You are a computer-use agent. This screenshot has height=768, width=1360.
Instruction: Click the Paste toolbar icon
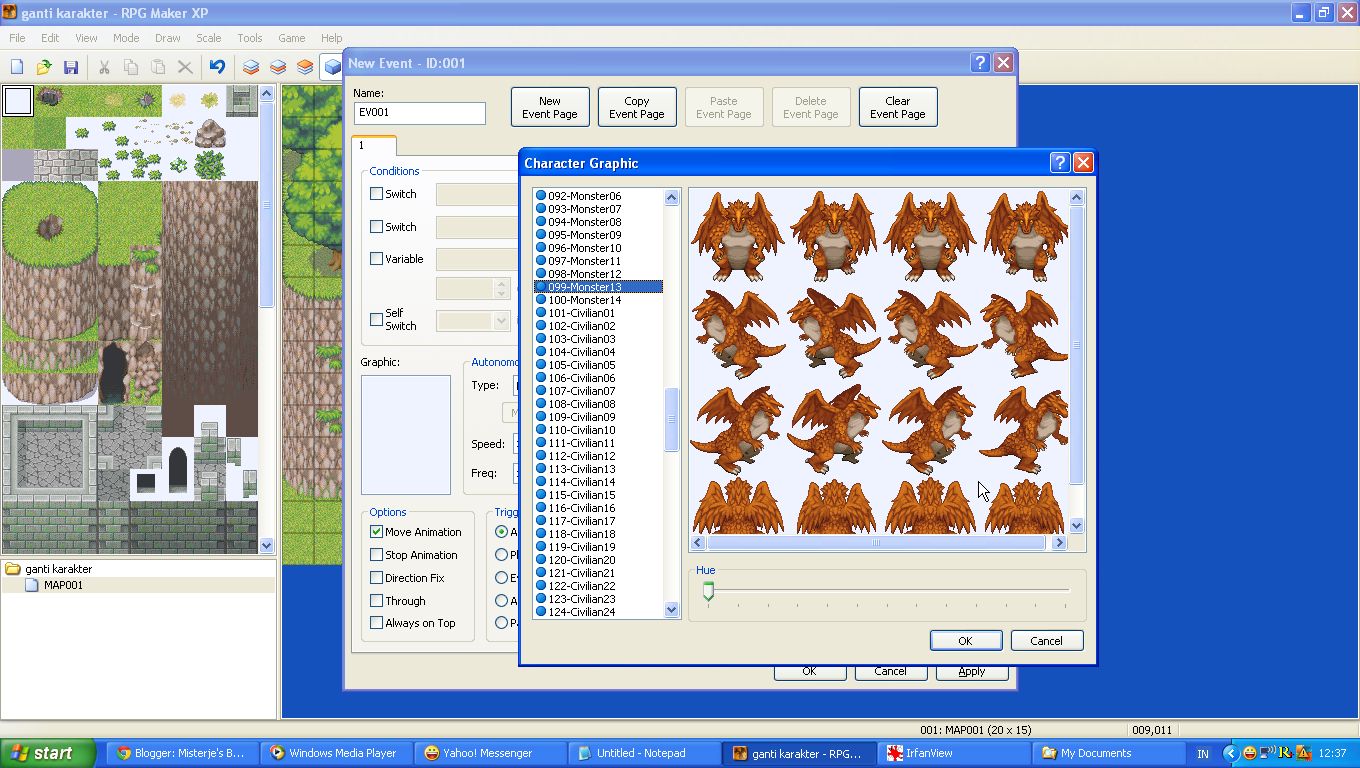coord(158,67)
